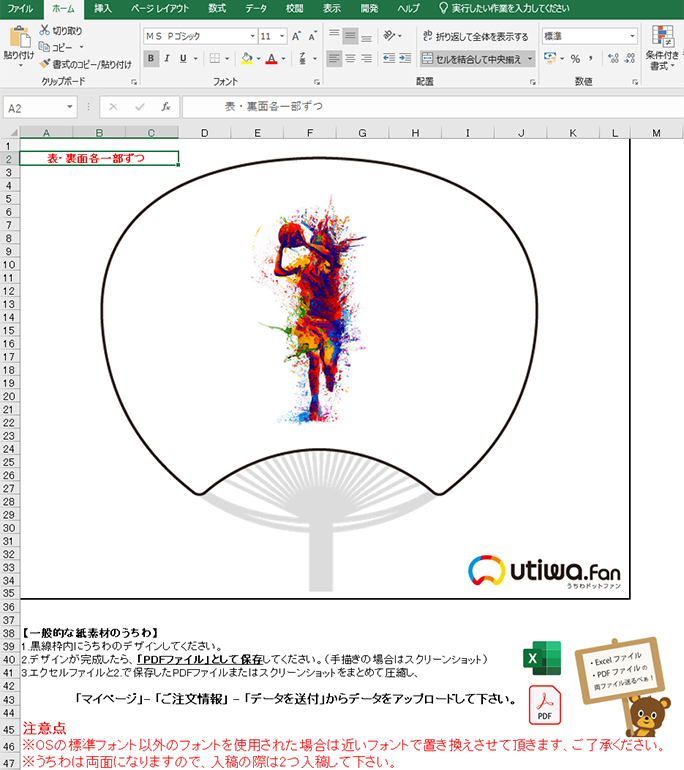
Task: Click the Cut scissors icon
Action: click(44, 31)
